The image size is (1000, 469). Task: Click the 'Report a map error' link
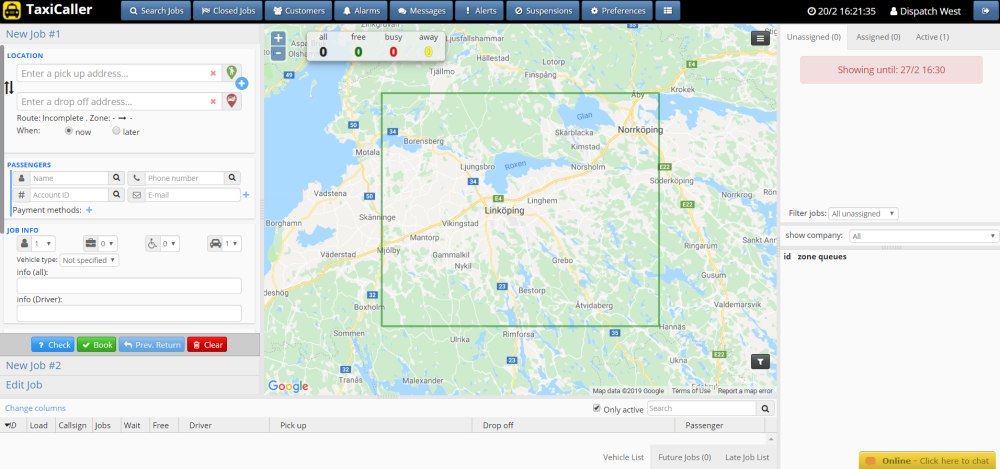(745, 391)
